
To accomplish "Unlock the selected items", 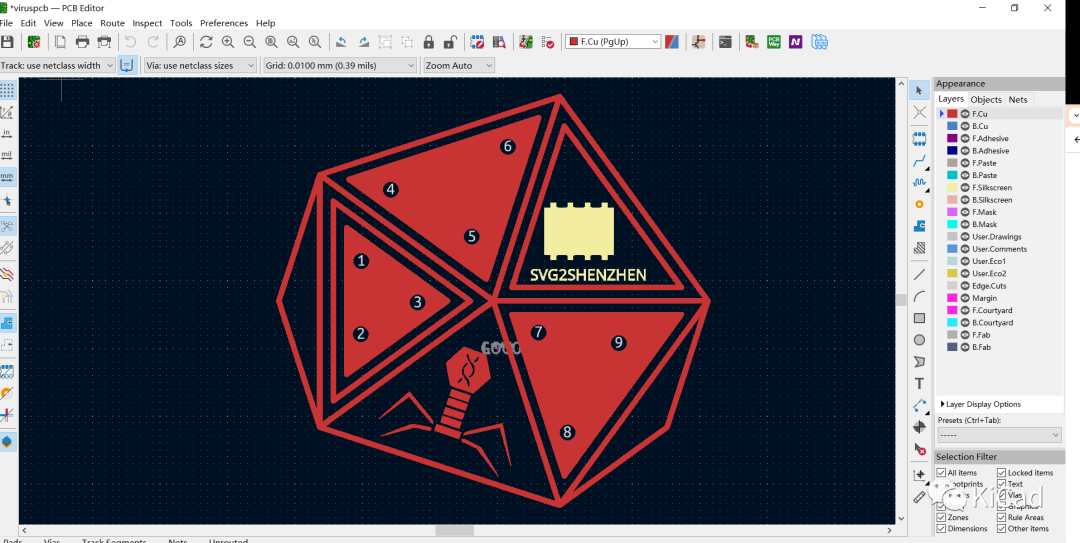I will point(450,42).
